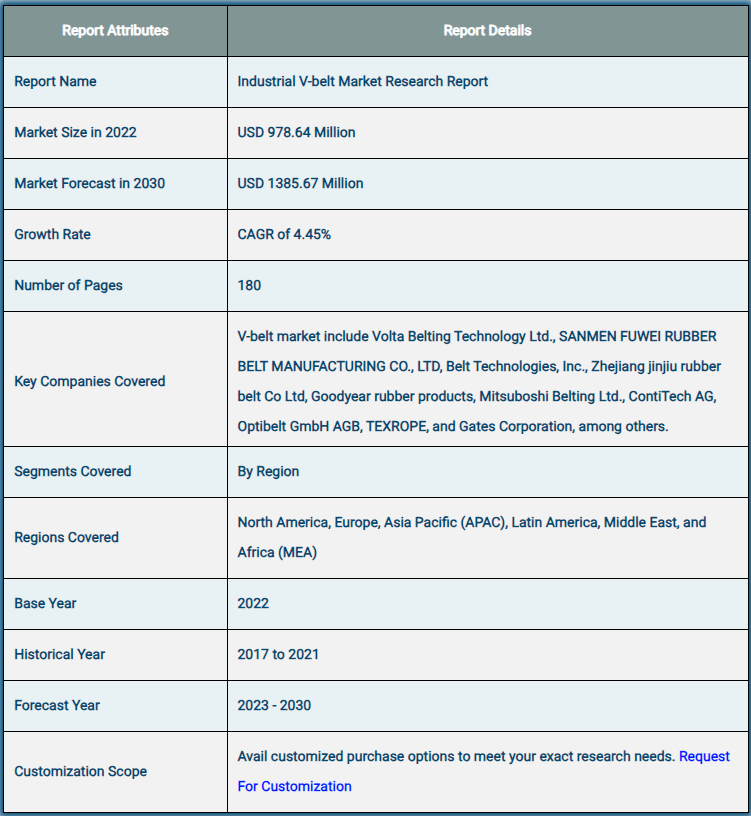751x816 pixels.
Task: Click the Key Companies Covered label
Action: tap(90, 381)
